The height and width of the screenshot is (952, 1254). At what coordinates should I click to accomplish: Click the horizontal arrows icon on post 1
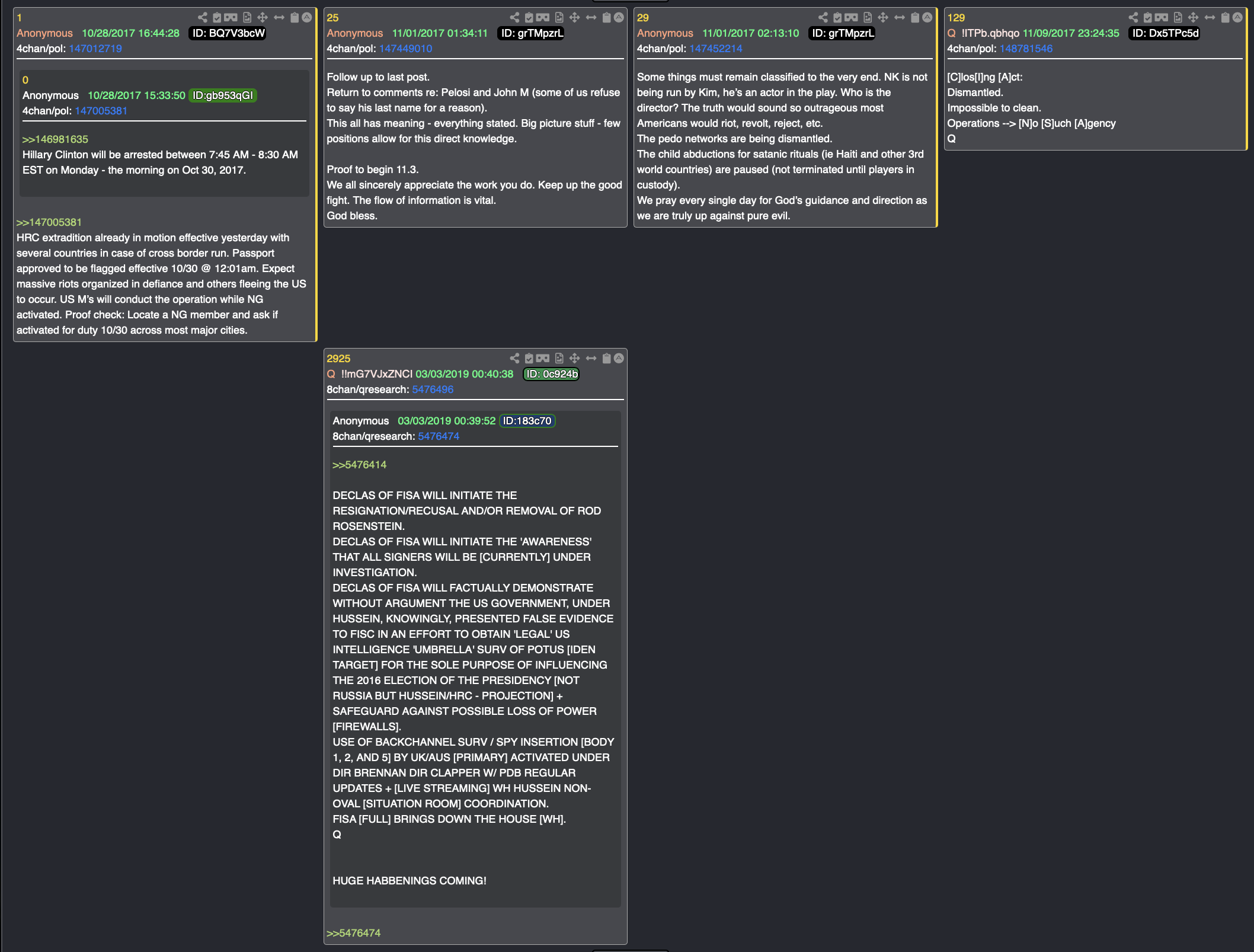point(279,18)
